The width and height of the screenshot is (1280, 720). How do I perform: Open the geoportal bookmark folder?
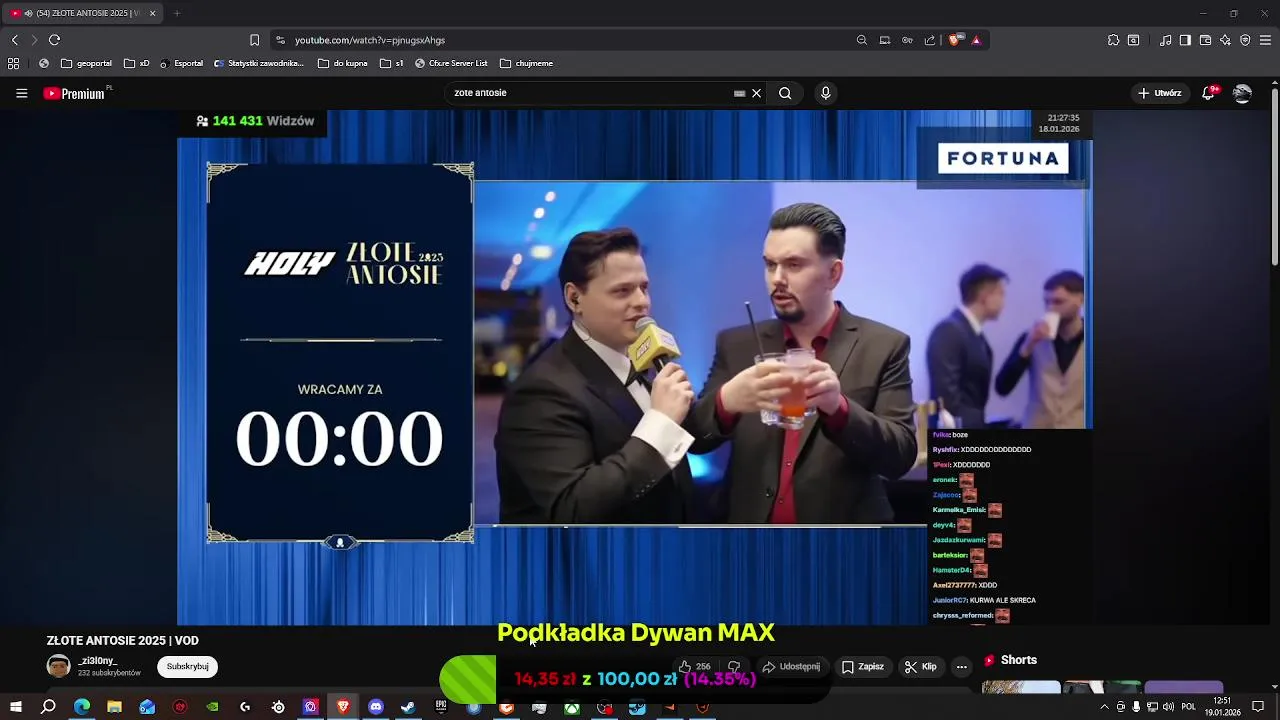pos(86,63)
